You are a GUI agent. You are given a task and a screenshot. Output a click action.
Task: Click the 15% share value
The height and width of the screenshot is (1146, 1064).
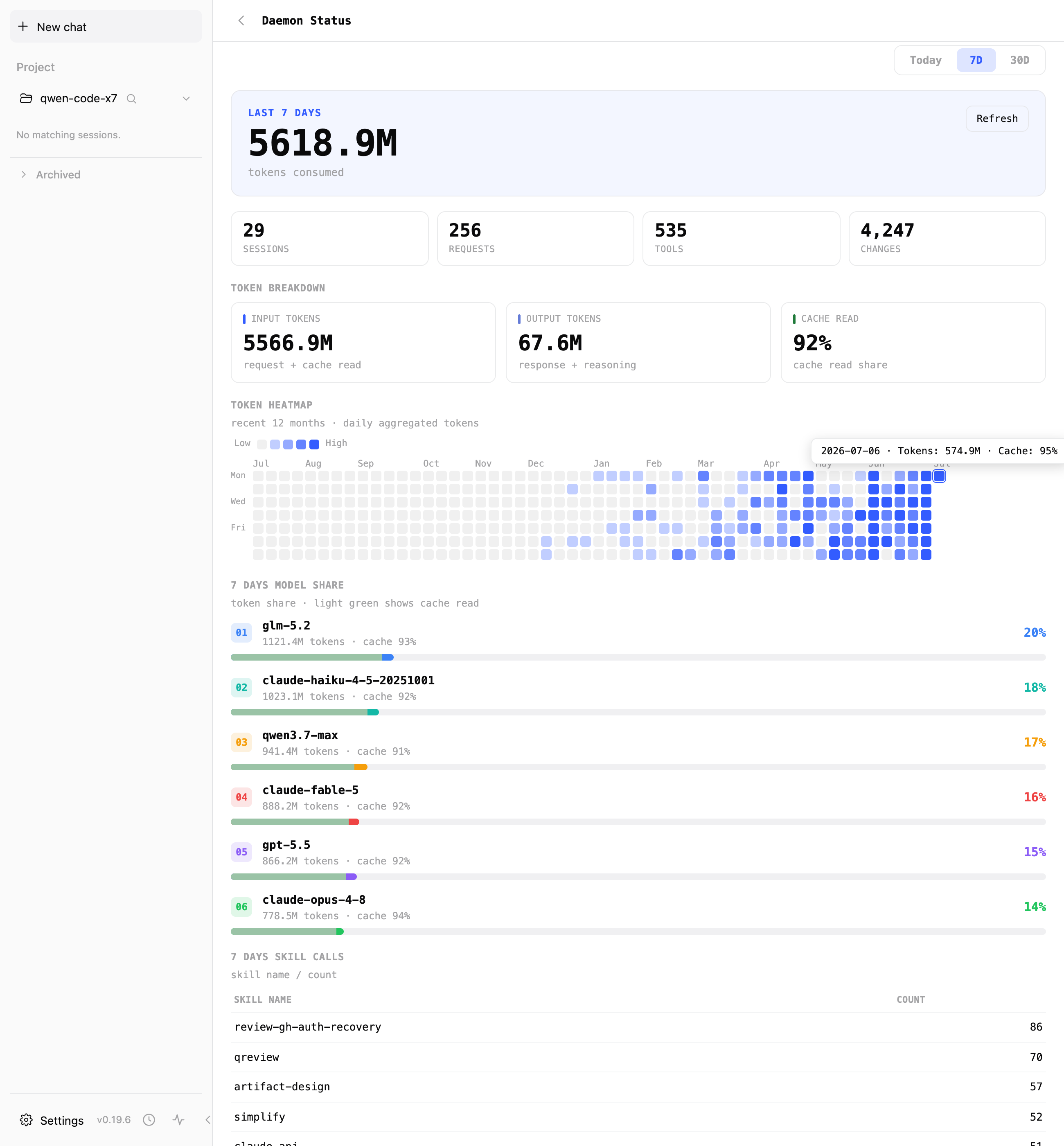1035,852
